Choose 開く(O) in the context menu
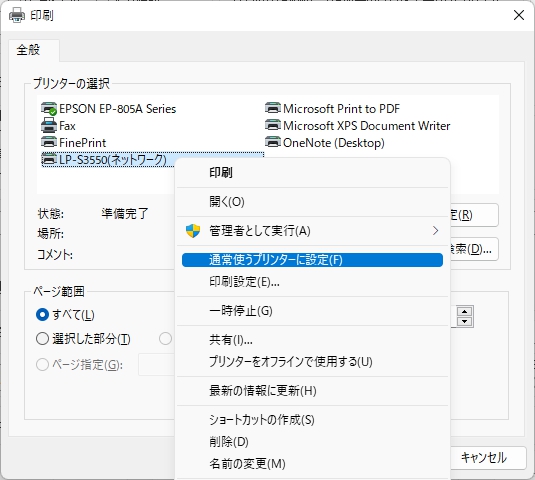 (x=312, y=202)
